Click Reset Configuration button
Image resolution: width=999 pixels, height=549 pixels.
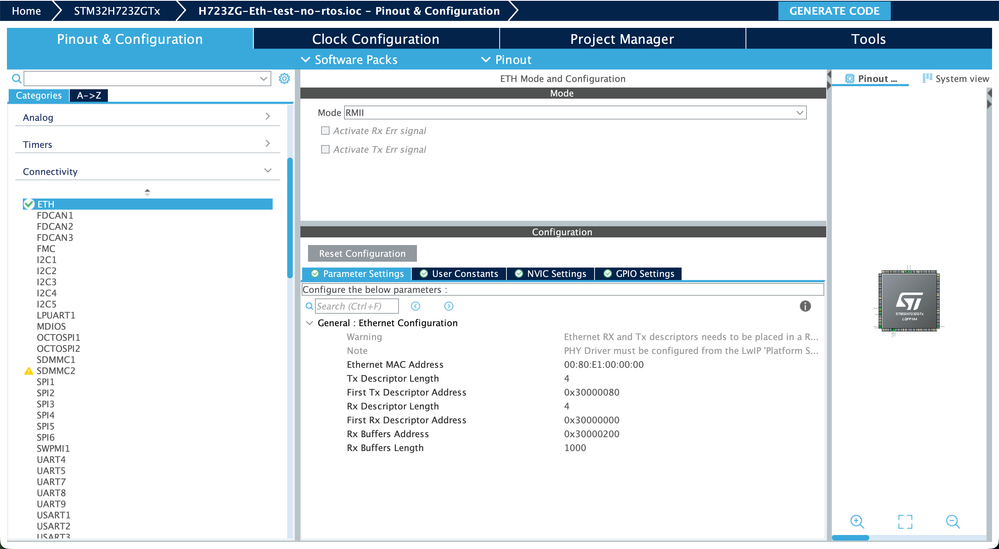tap(362, 253)
